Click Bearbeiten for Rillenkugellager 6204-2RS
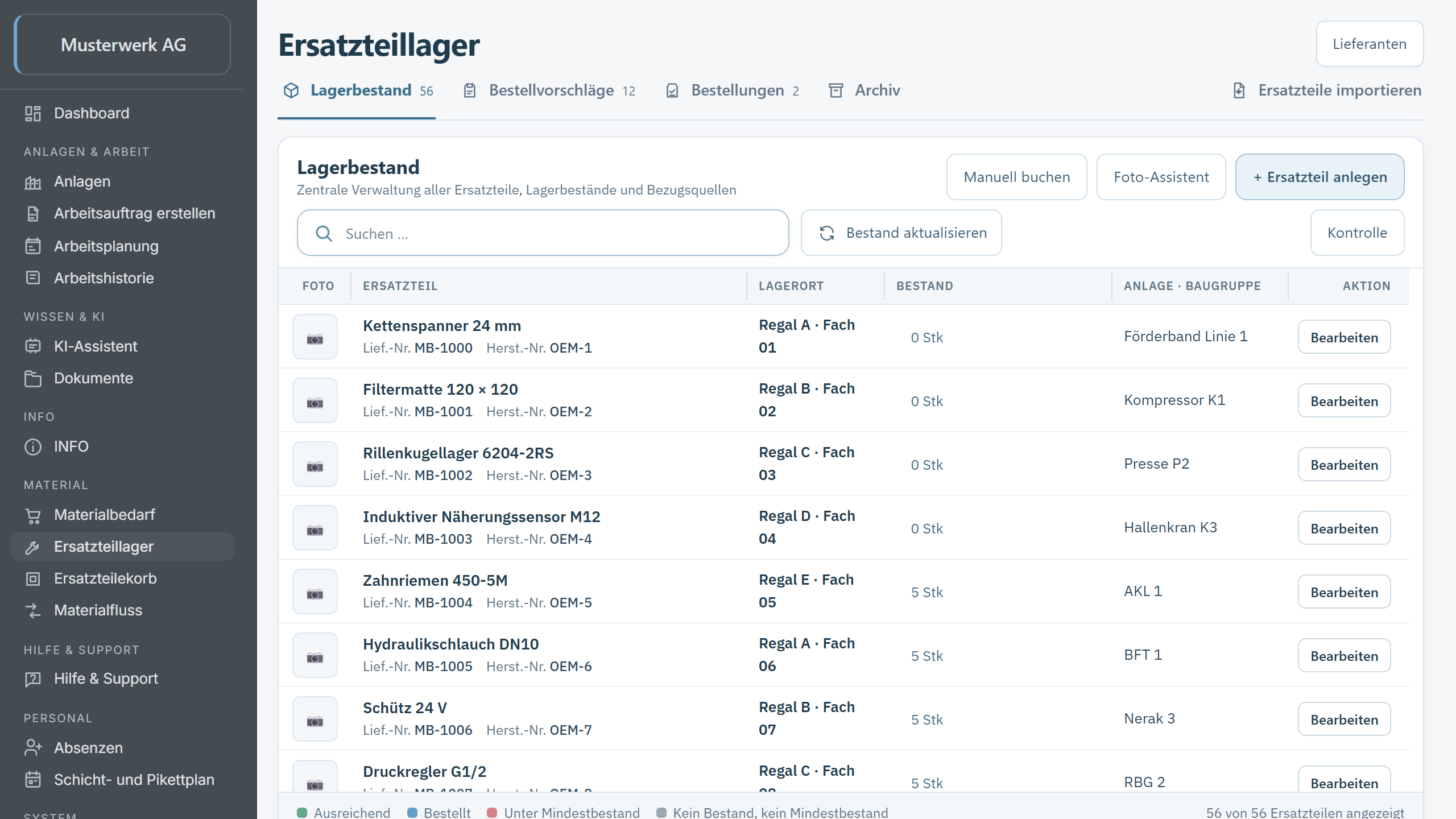This screenshot has height=819, width=1456. [1345, 465]
